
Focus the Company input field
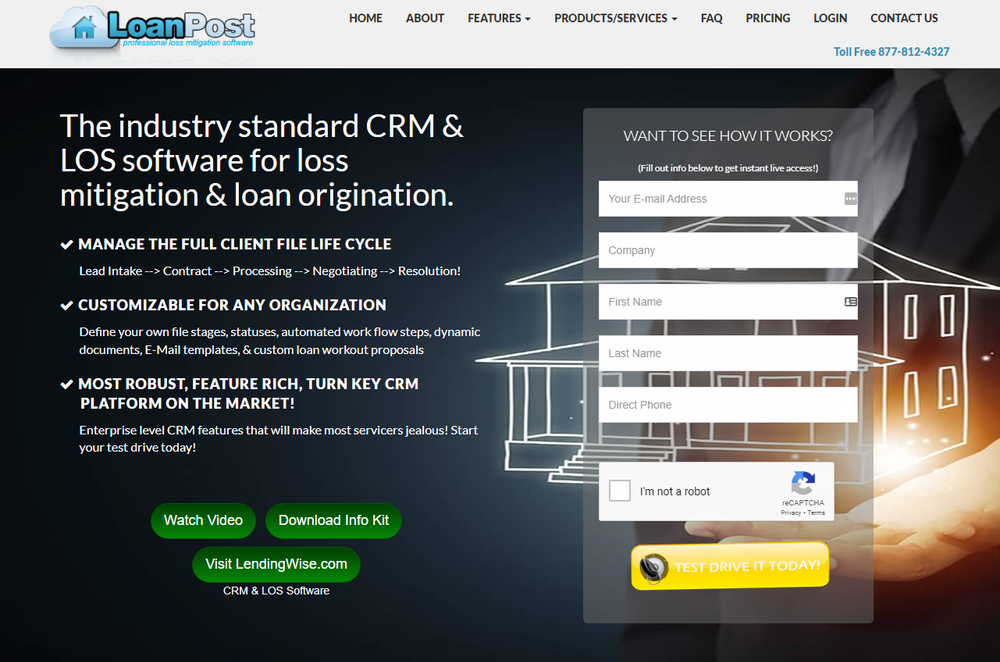click(728, 250)
